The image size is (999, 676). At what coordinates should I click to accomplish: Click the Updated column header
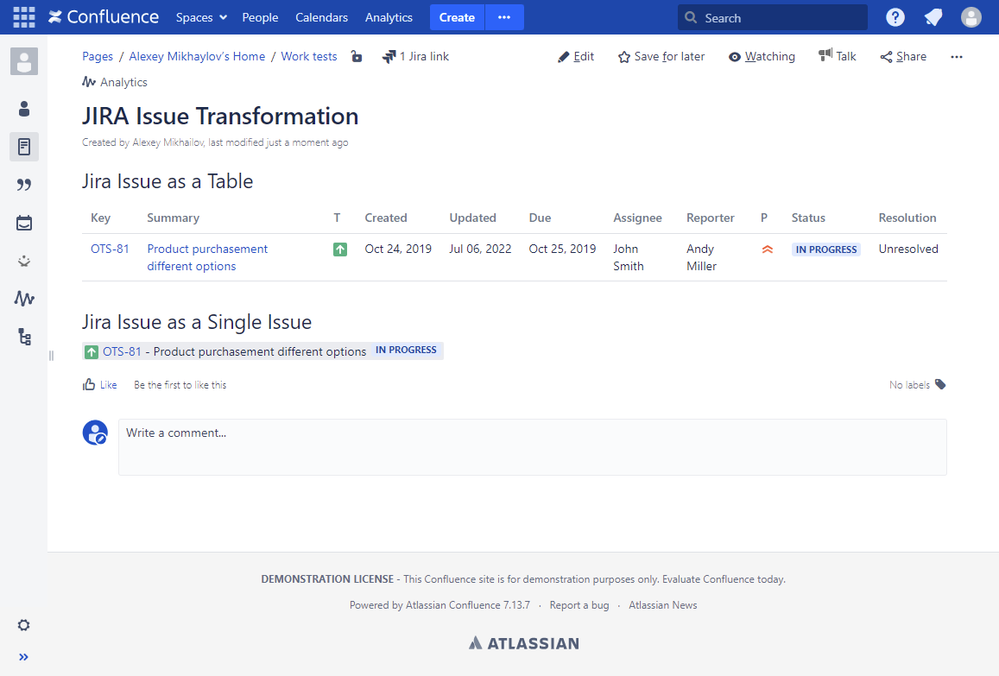(x=473, y=218)
